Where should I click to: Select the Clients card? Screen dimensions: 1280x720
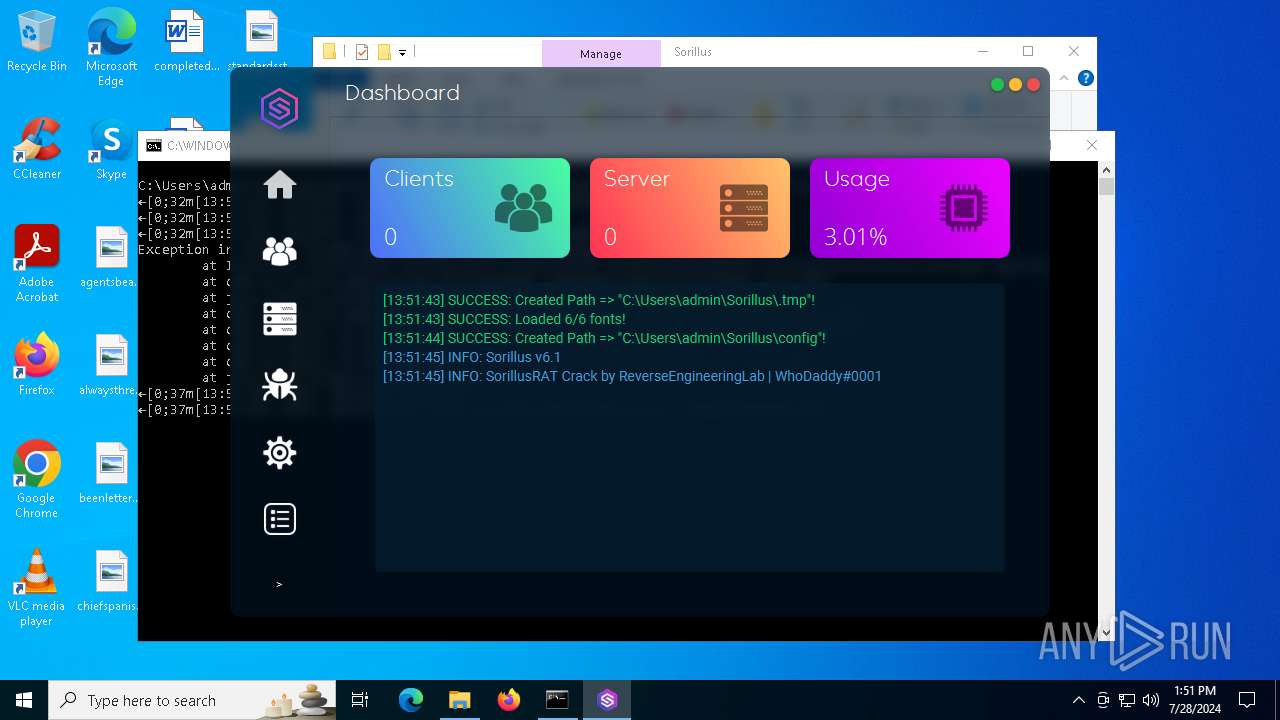[470, 208]
